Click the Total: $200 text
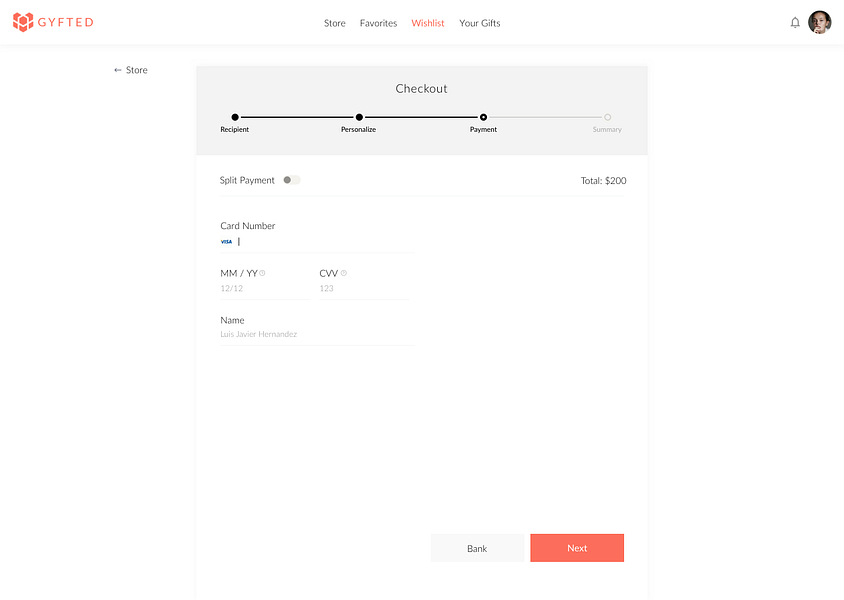844x600 pixels. point(603,181)
